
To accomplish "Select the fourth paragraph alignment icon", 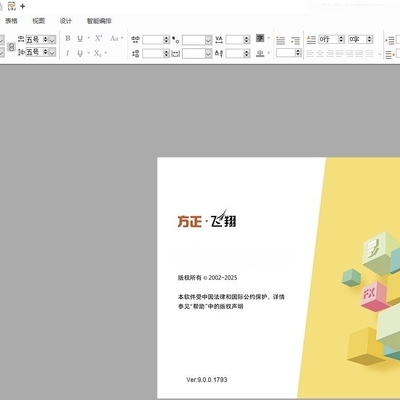I will coord(340,53).
